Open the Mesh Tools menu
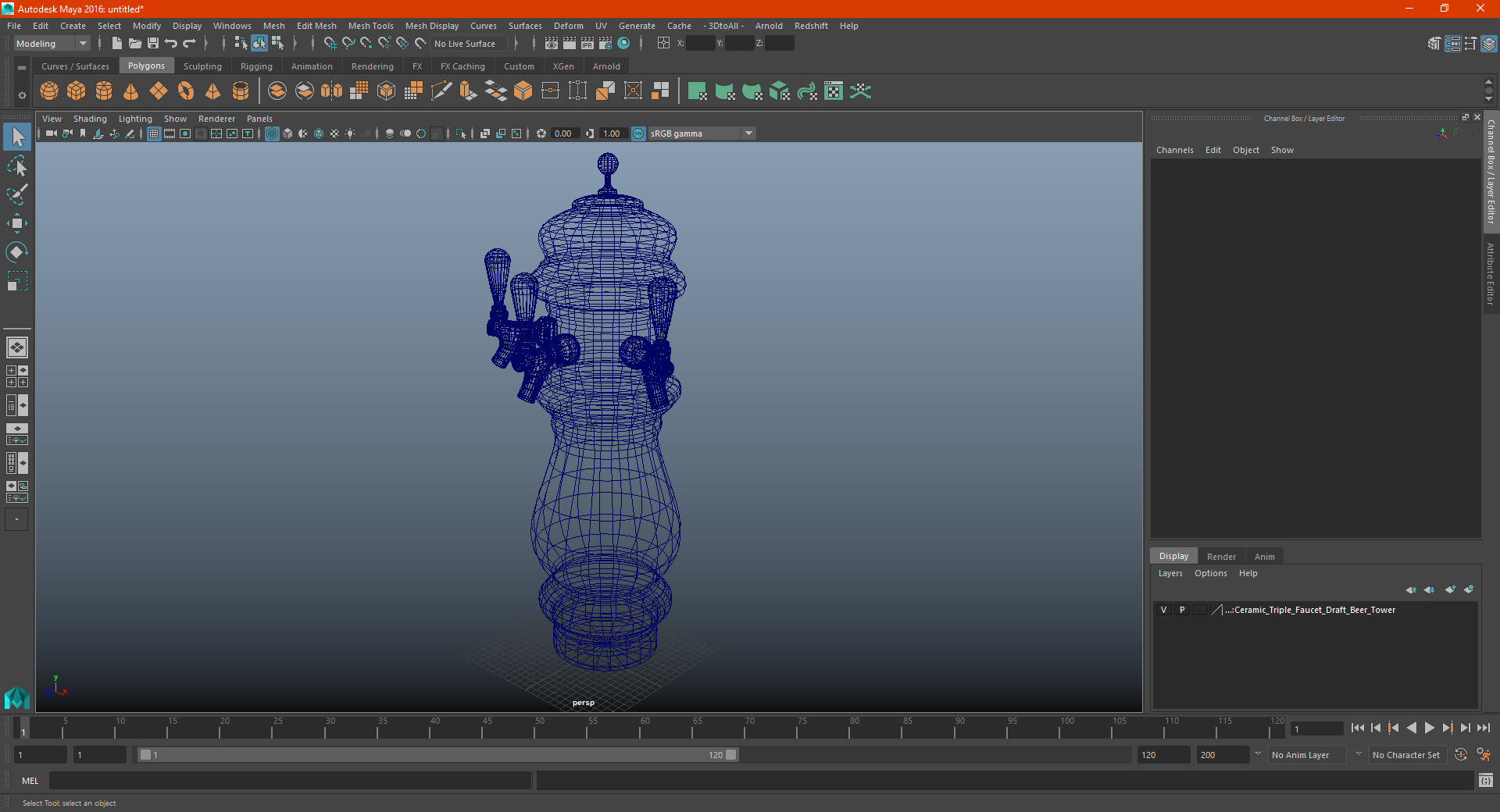This screenshot has height=812, width=1500. click(x=370, y=26)
